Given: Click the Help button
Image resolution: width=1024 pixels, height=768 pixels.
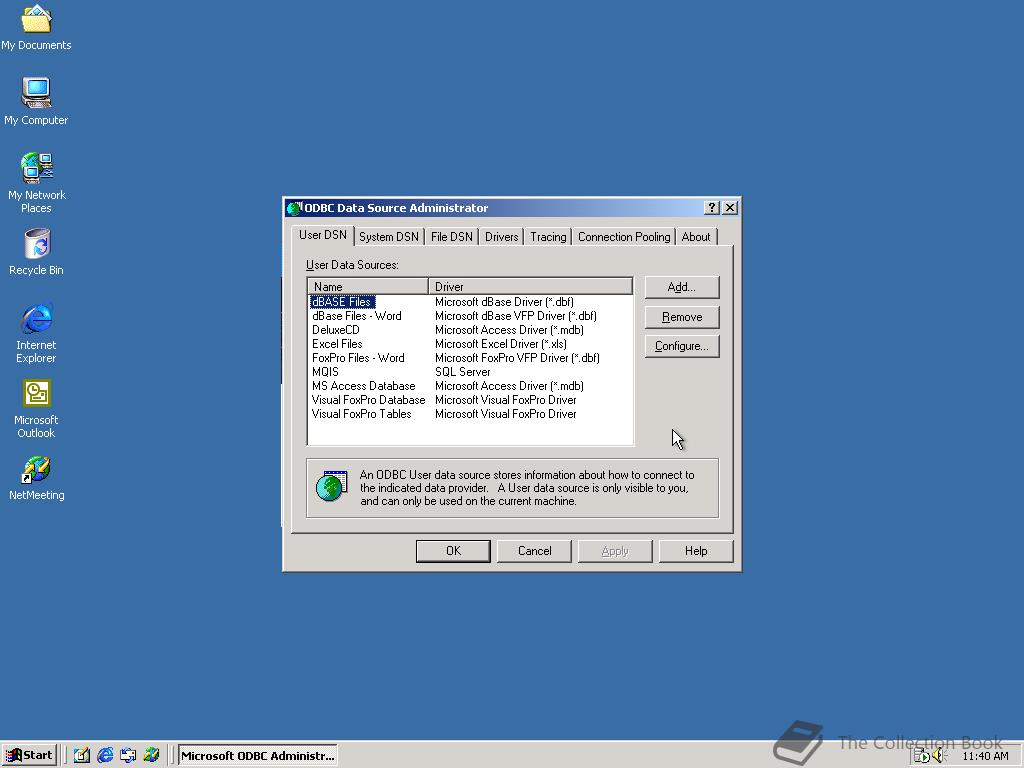Looking at the screenshot, I should tap(696, 551).
